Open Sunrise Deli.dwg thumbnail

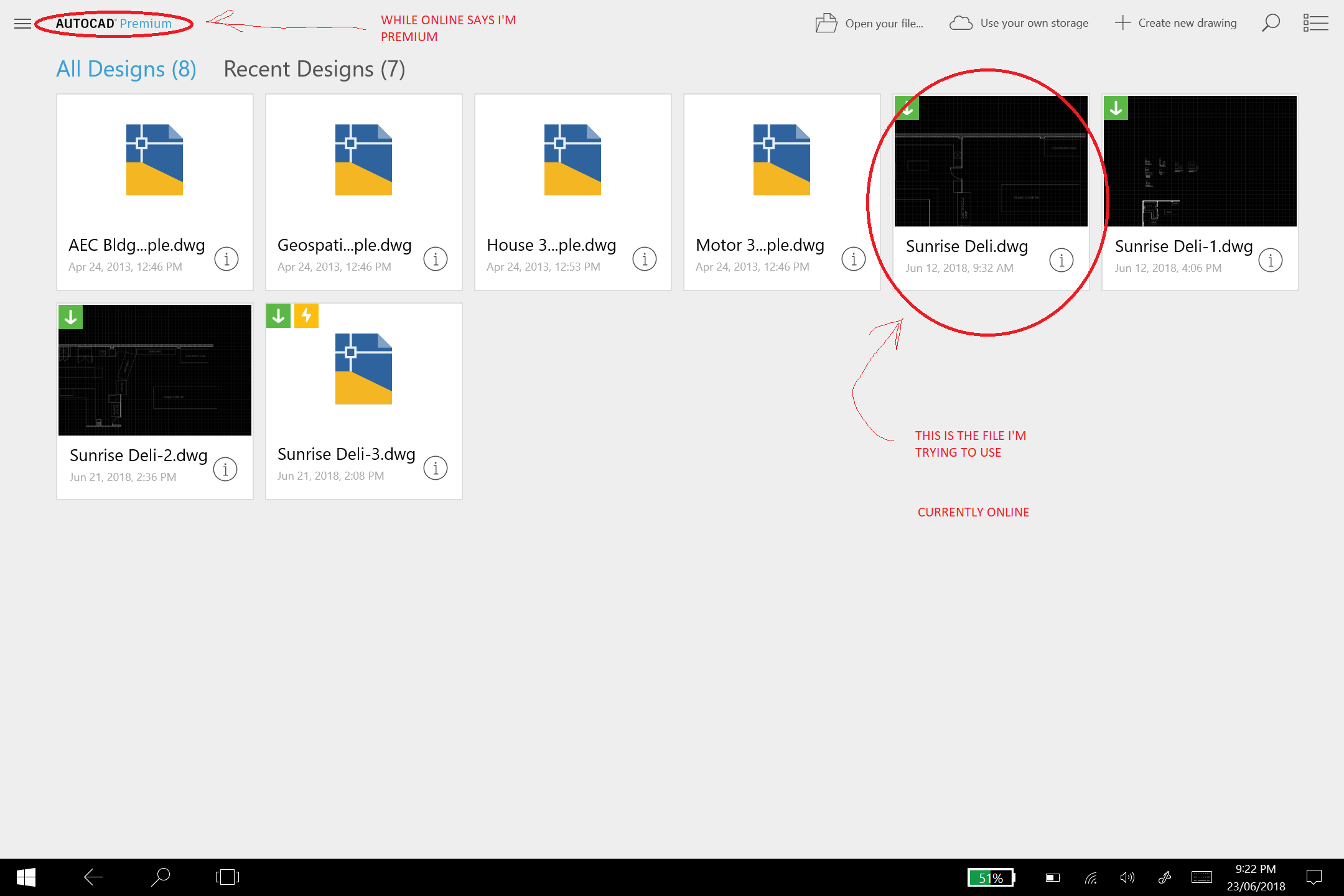coord(991,161)
